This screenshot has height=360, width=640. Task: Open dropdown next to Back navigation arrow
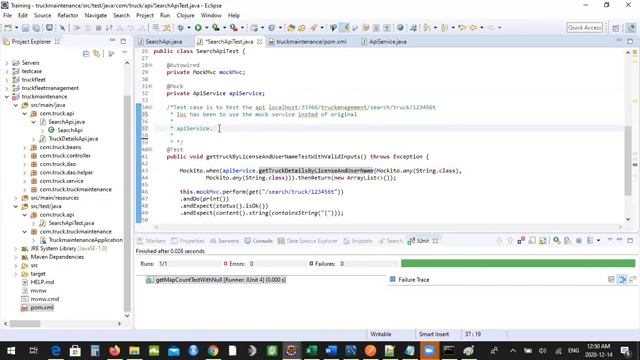click(481, 28)
